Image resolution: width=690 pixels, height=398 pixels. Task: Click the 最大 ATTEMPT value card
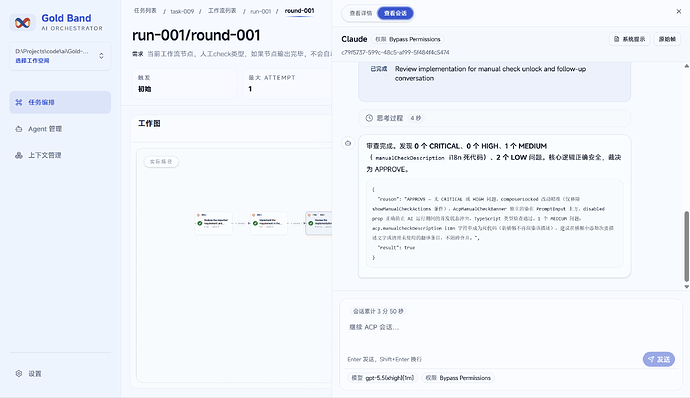point(287,83)
